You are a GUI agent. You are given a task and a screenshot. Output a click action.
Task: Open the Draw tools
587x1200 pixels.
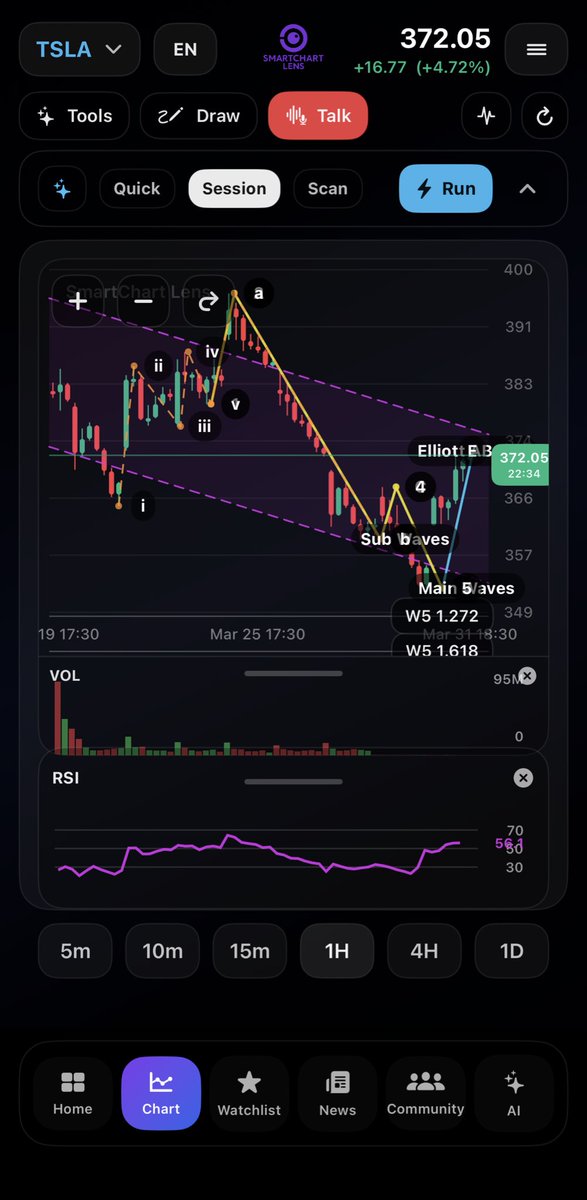[x=198, y=116]
